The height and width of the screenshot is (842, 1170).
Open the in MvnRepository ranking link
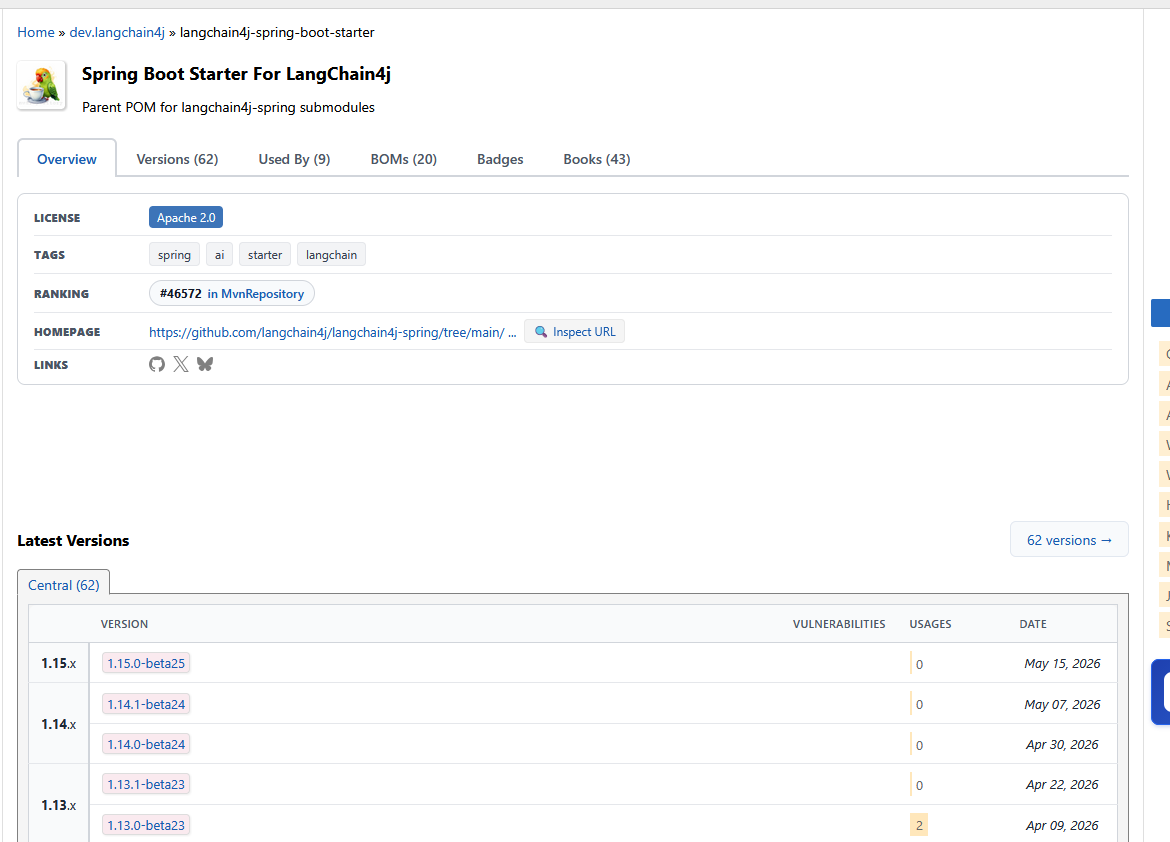pos(256,293)
